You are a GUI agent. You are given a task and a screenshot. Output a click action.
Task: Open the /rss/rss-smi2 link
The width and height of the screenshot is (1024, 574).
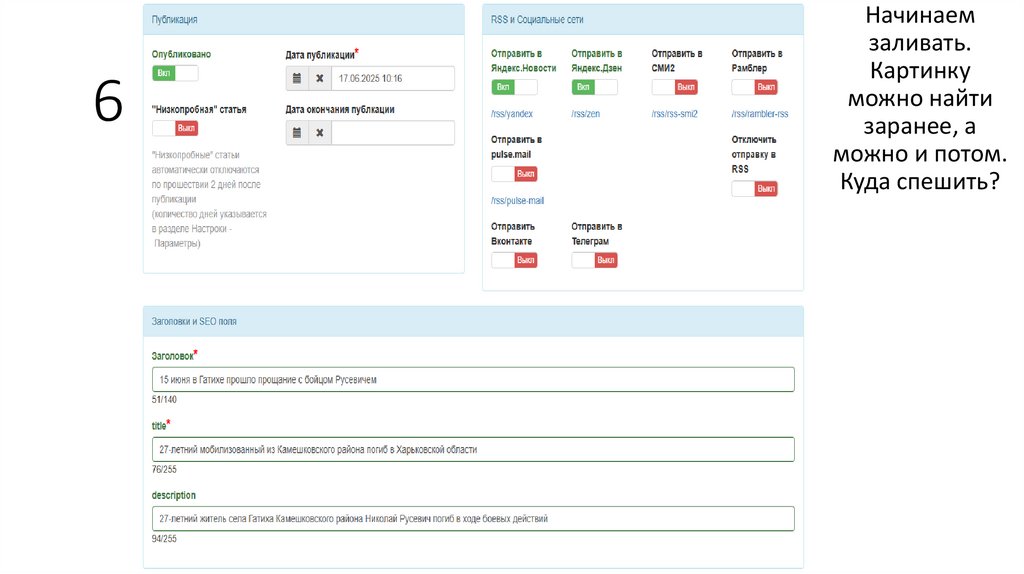tap(675, 114)
